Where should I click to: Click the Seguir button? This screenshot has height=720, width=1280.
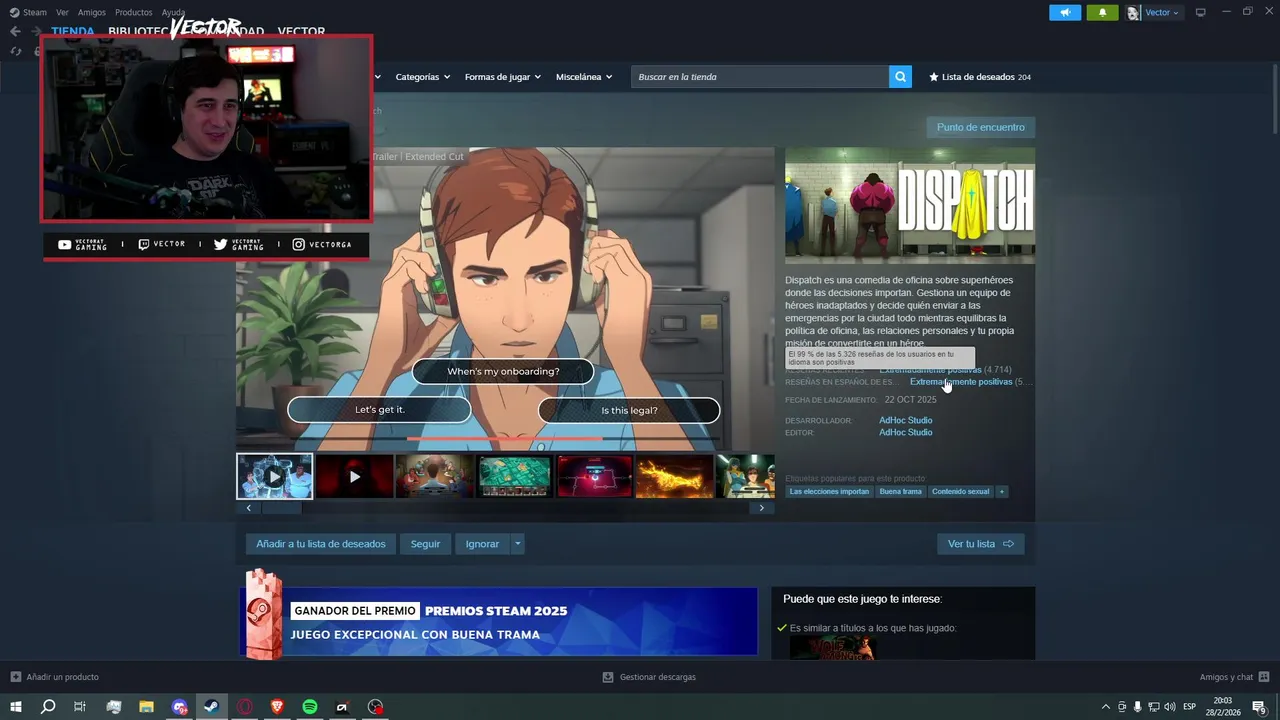[425, 544]
